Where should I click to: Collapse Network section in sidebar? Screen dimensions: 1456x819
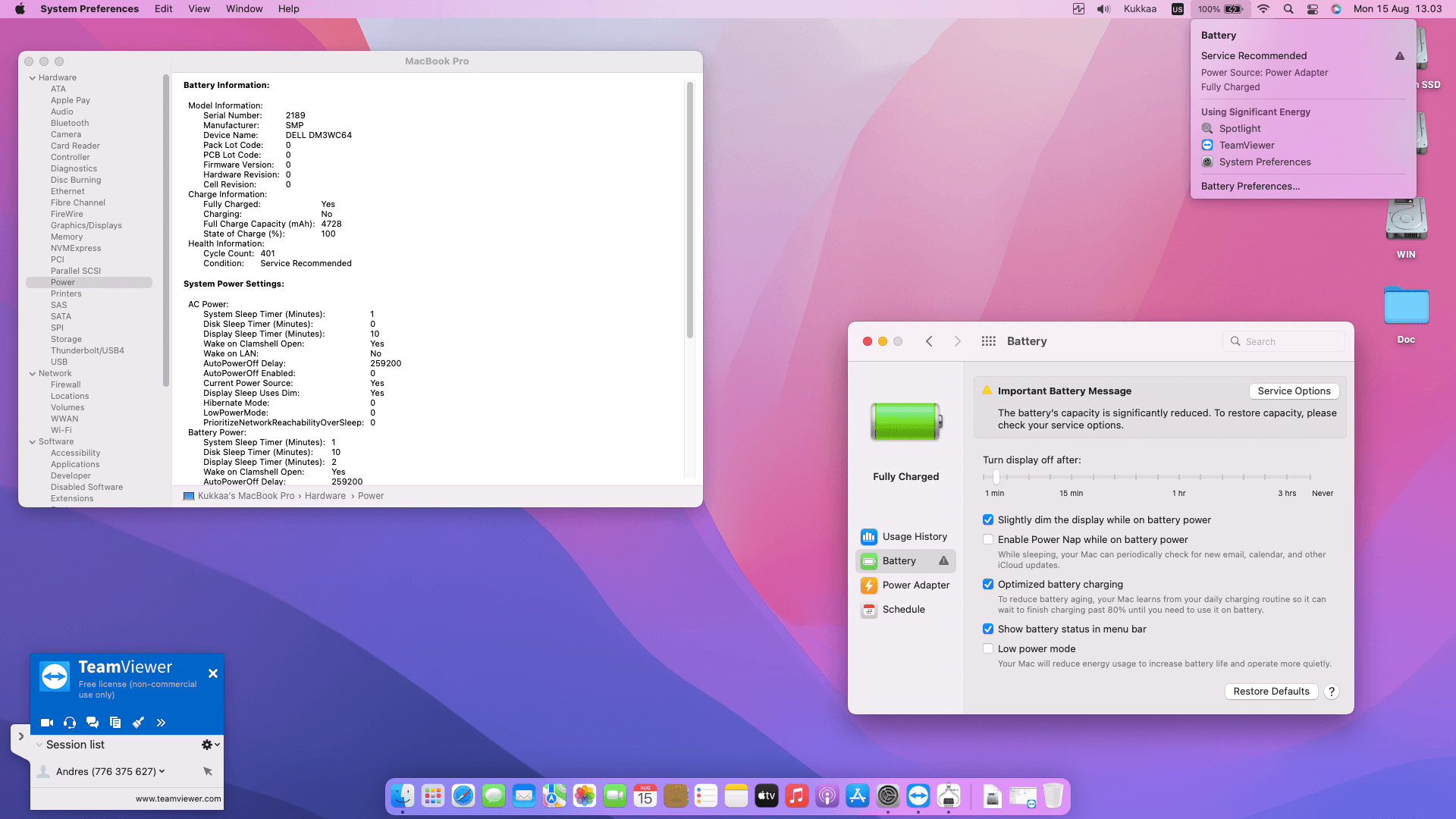33,374
